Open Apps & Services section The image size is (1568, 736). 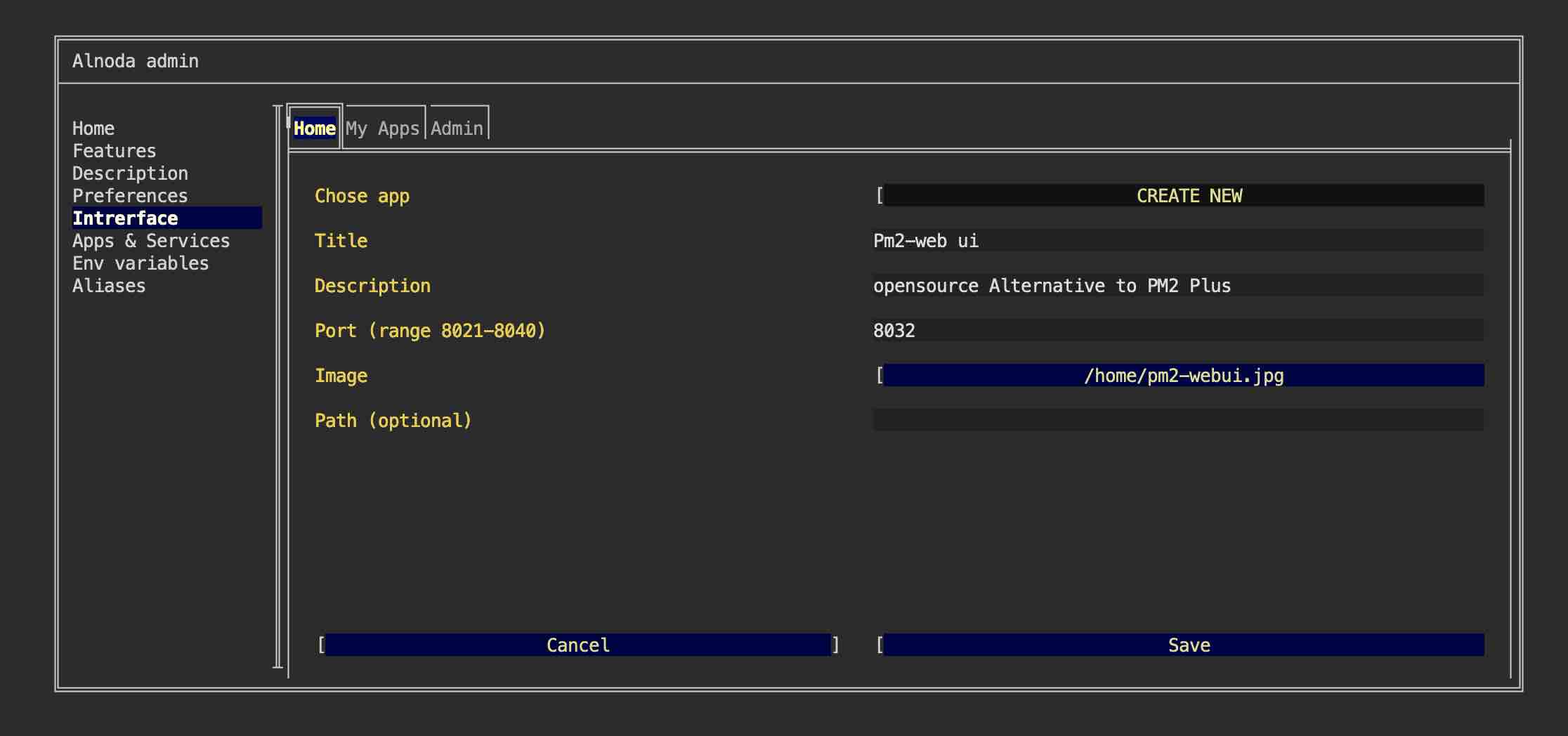pyautogui.click(x=151, y=241)
